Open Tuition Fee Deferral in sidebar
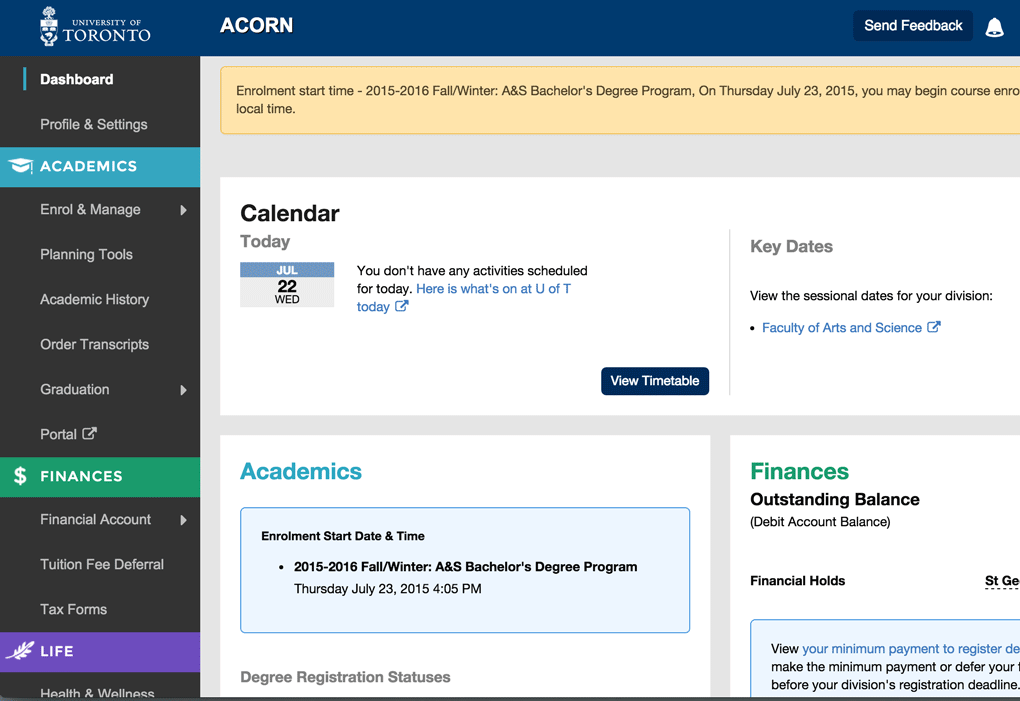Image resolution: width=1020 pixels, height=701 pixels. click(x=101, y=564)
